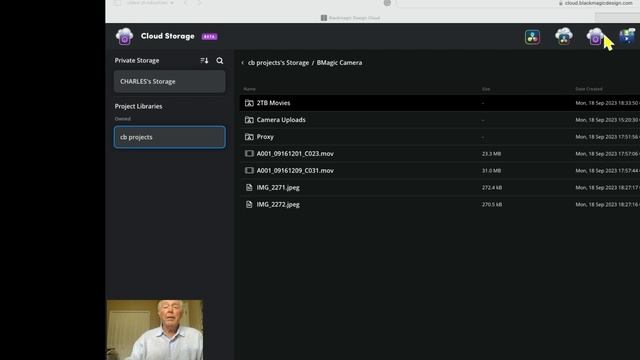
Task: Select cb projects library
Action: point(169,137)
